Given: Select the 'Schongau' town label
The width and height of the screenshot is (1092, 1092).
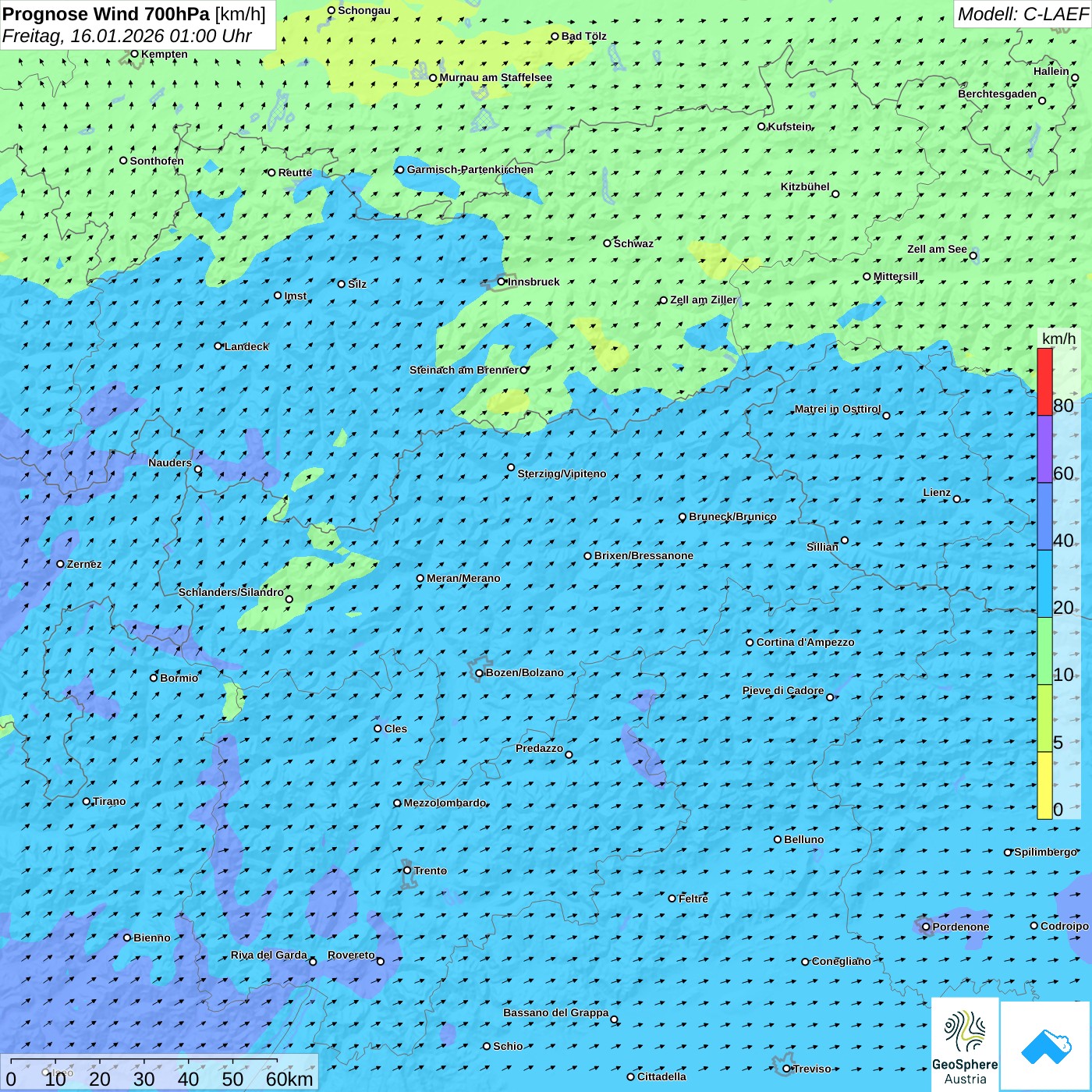Looking at the screenshot, I should tap(363, 10).
